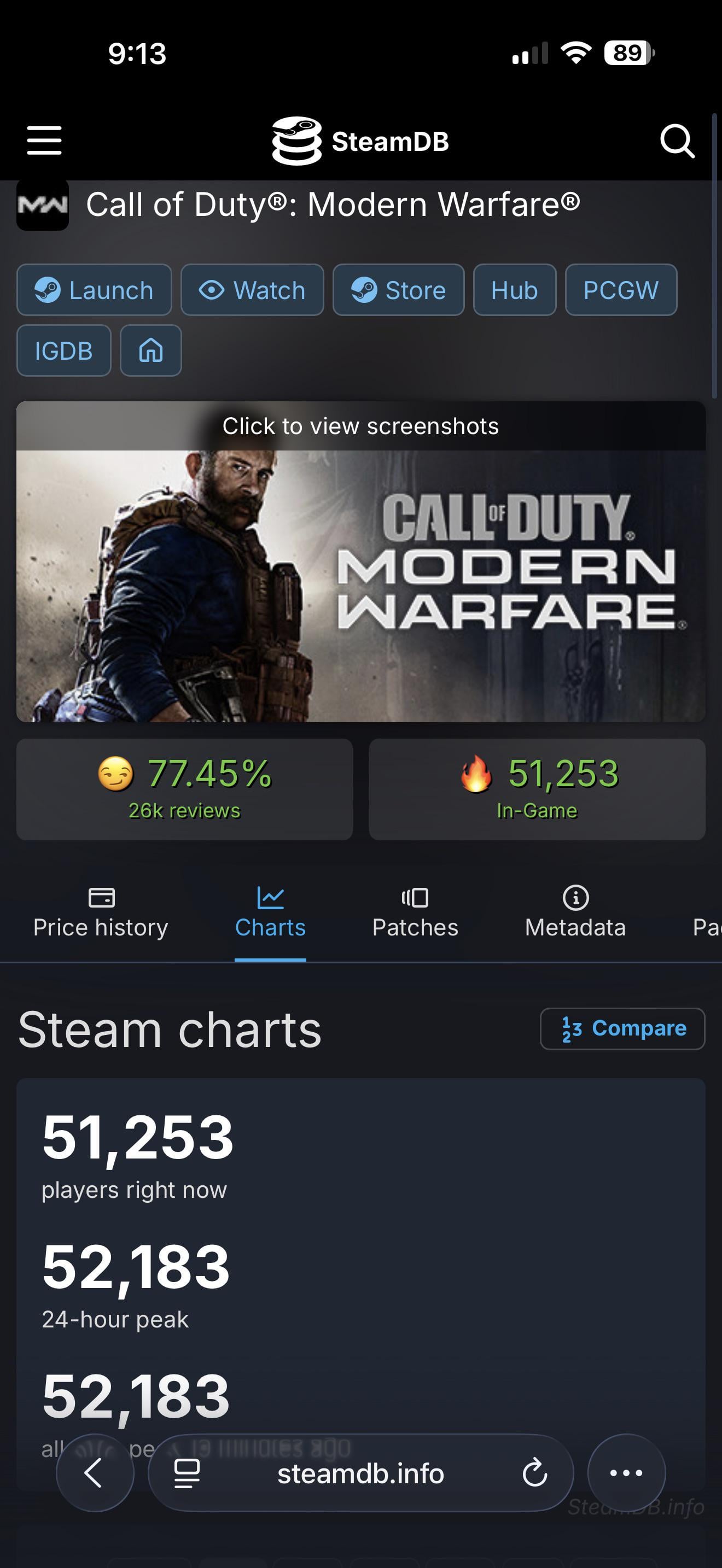
Task: Launch the game via Launch button
Action: click(95, 290)
